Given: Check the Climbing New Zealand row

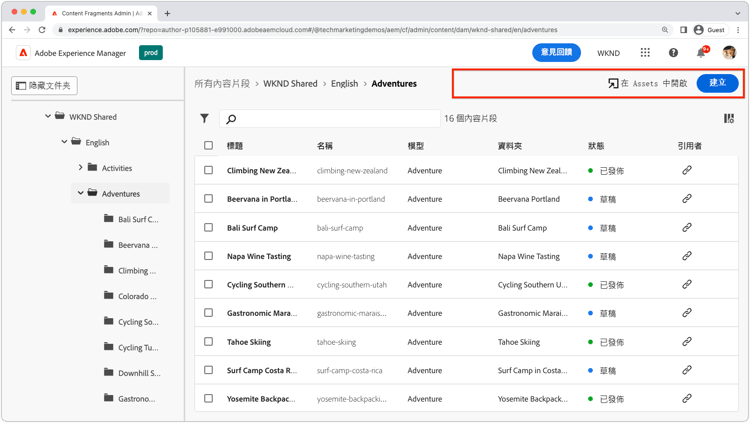Looking at the screenshot, I should [x=209, y=170].
